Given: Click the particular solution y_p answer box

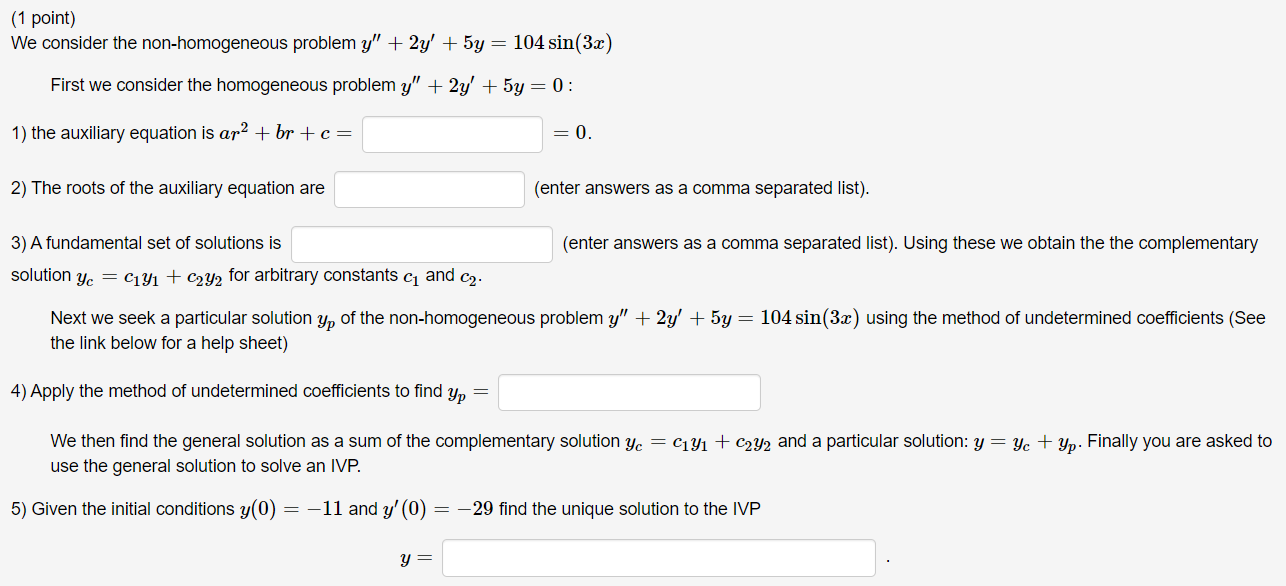Looking at the screenshot, I should pyautogui.click(x=629, y=392).
